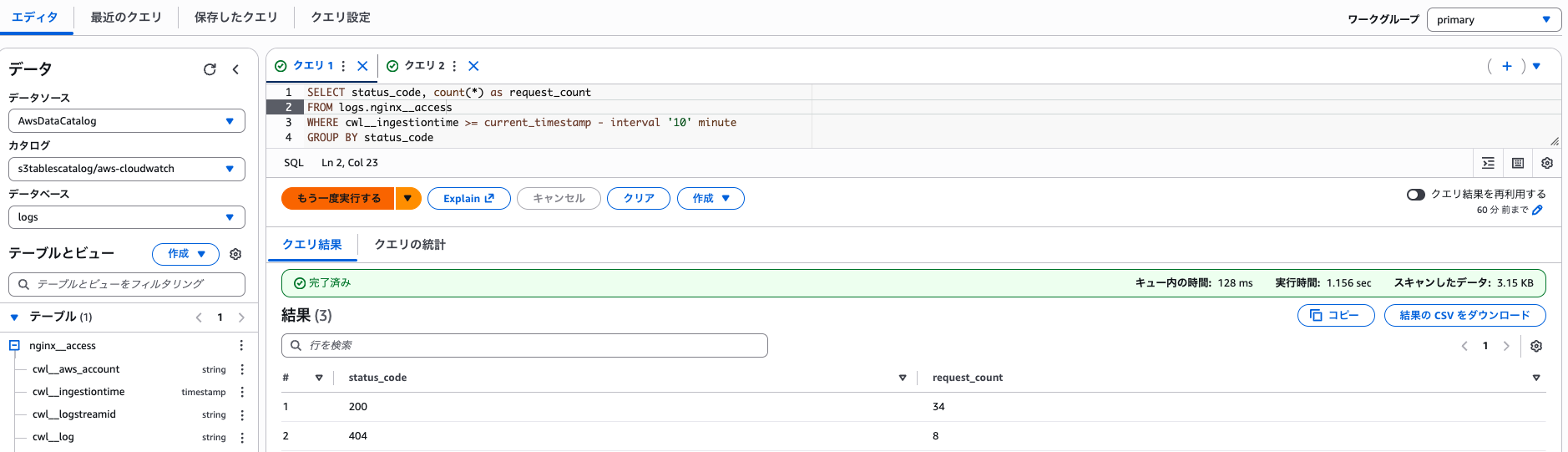Open tables and views settings gear
The width and height of the screenshot is (1568, 452).
point(235,254)
